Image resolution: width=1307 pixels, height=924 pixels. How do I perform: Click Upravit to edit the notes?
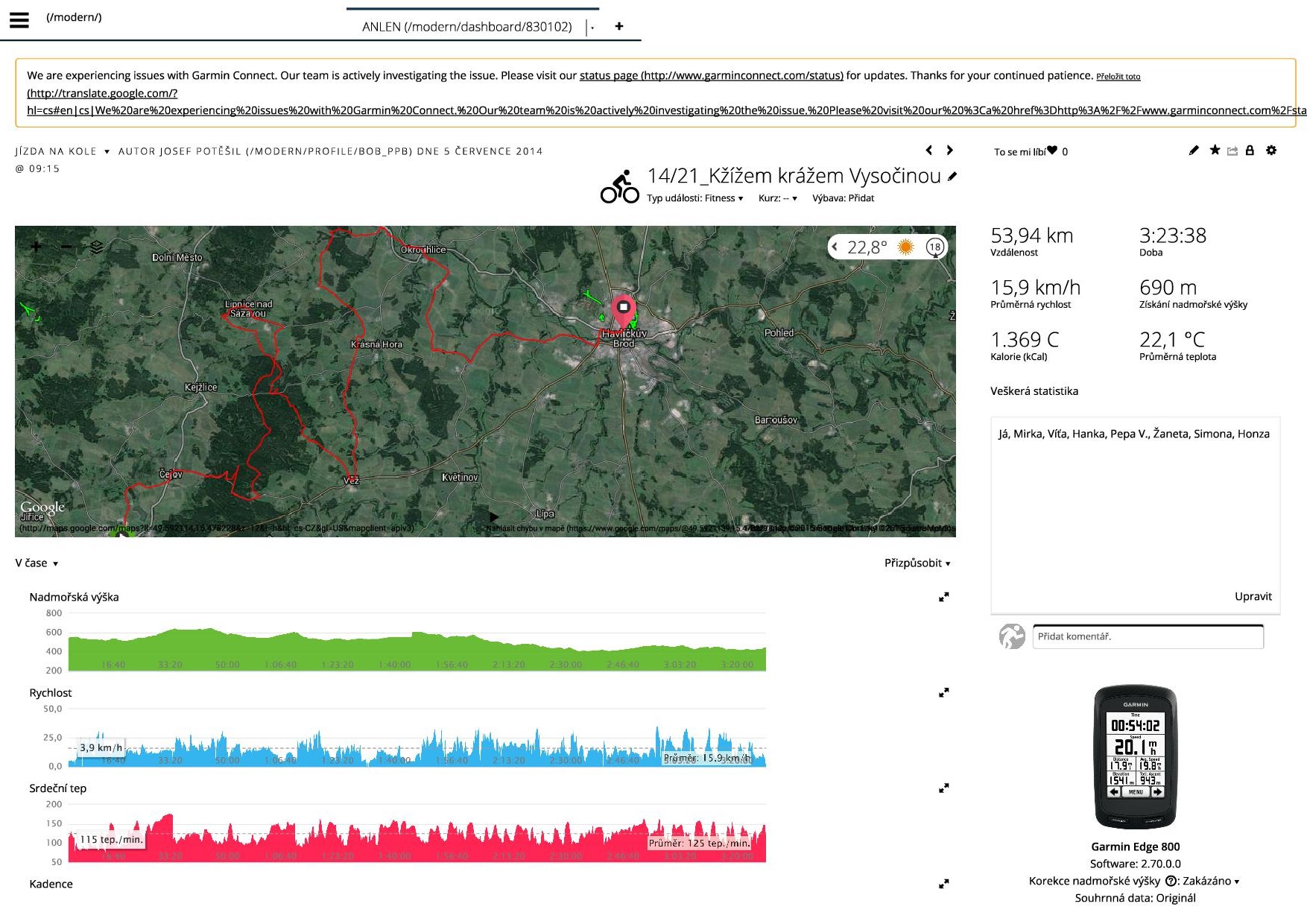tap(1253, 596)
